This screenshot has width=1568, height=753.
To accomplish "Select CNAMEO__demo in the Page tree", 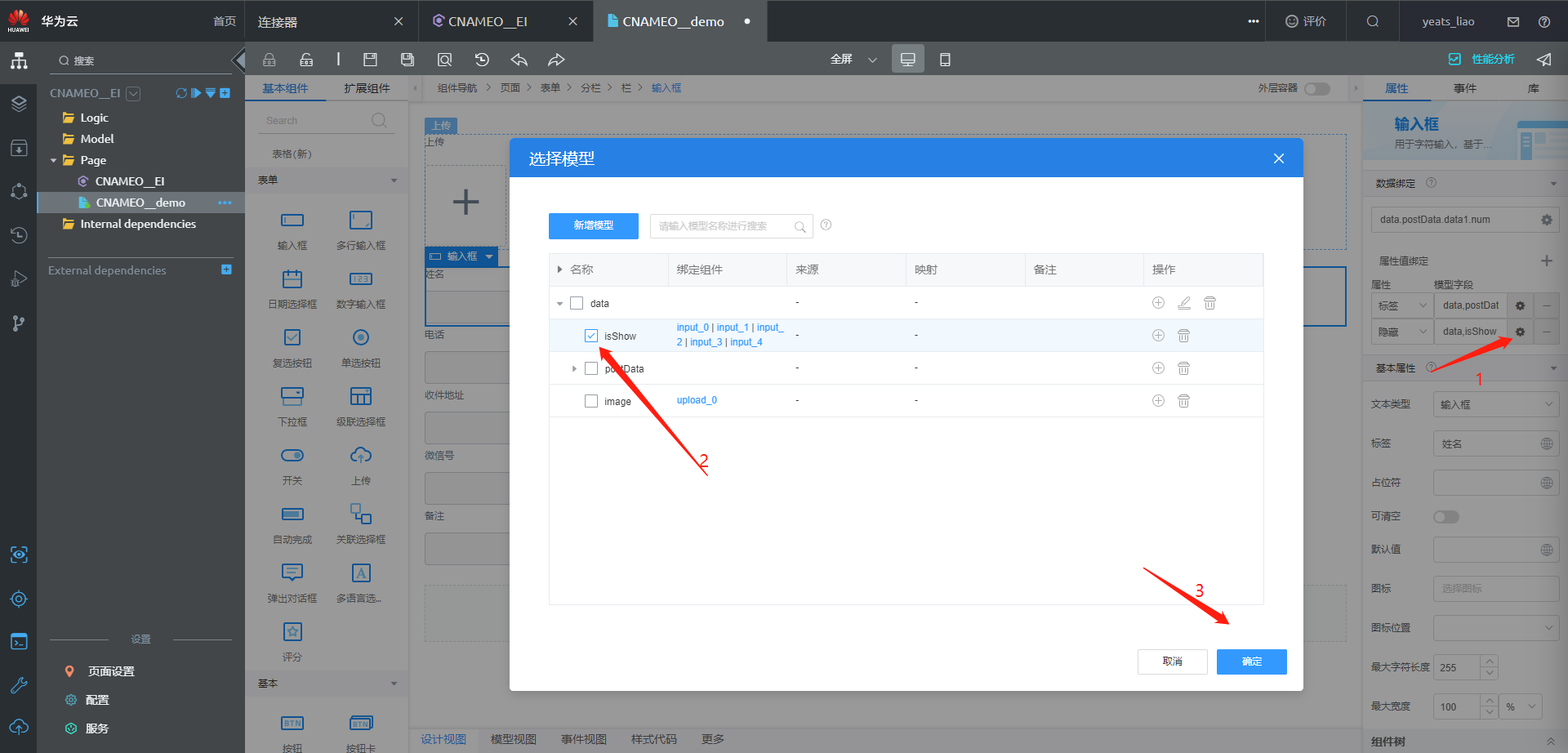I will pyautogui.click(x=140, y=203).
